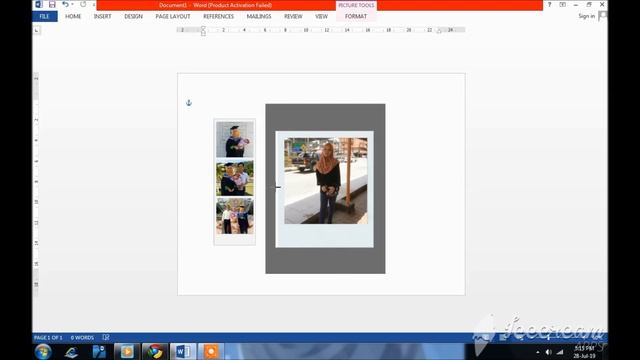The image size is (640, 360).
Task: Open Windows Media Player from taskbar
Action: pos(127,351)
